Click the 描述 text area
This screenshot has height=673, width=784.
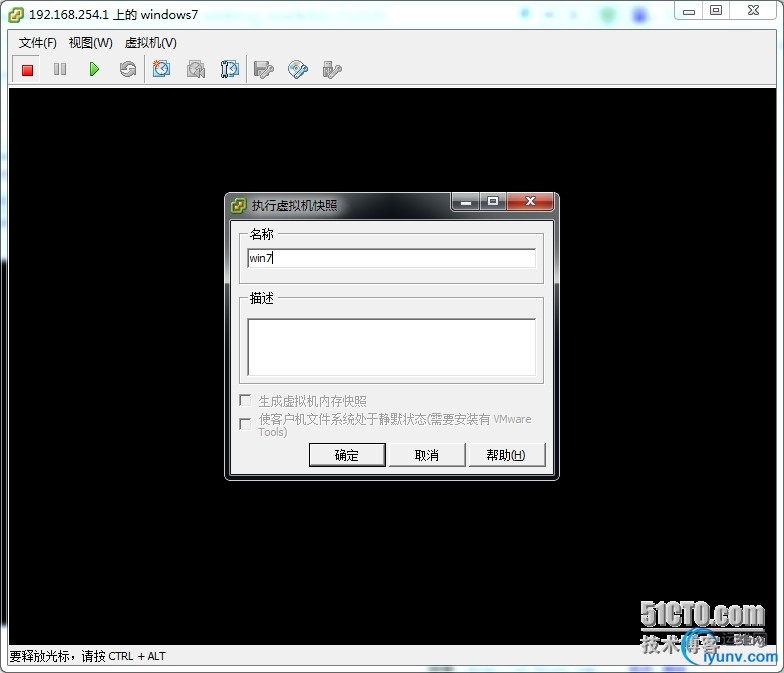[x=392, y=347]
